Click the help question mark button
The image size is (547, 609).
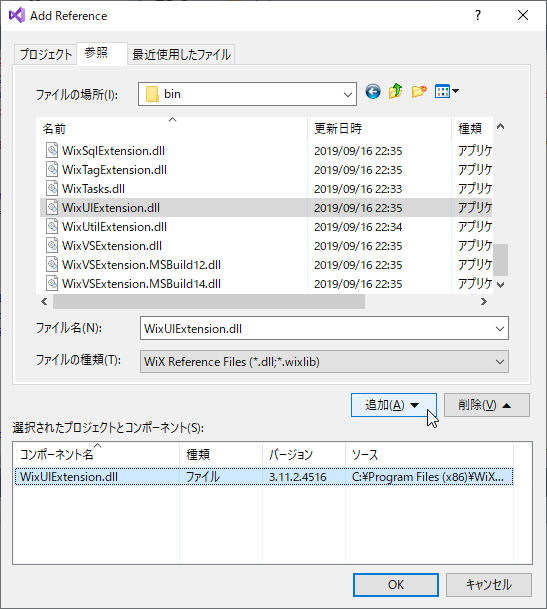pyautogui.click(x=478, y=16)
